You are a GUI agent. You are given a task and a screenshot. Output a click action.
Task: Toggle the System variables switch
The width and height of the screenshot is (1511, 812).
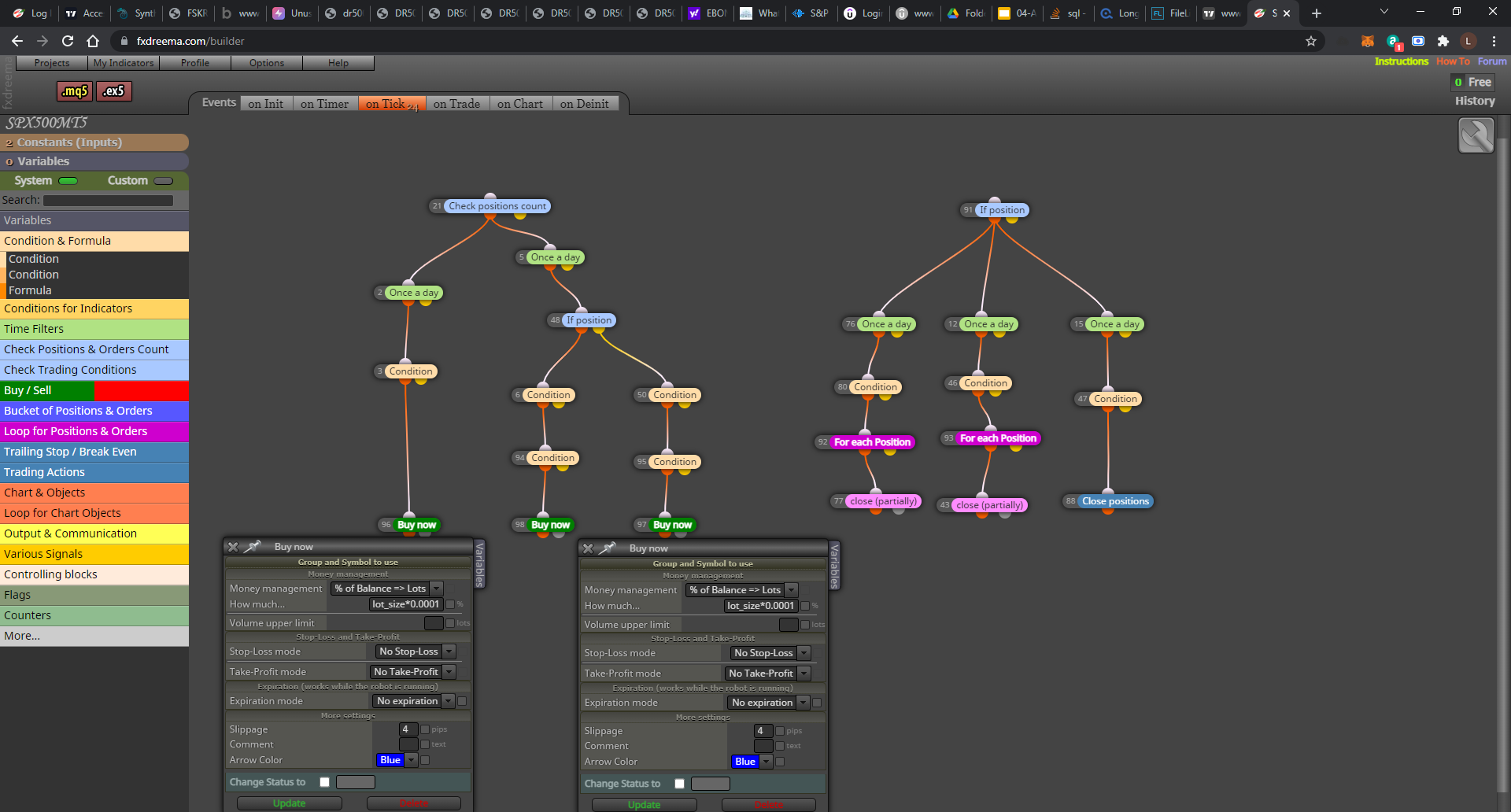pyautogui.click(x=68, y=181)
